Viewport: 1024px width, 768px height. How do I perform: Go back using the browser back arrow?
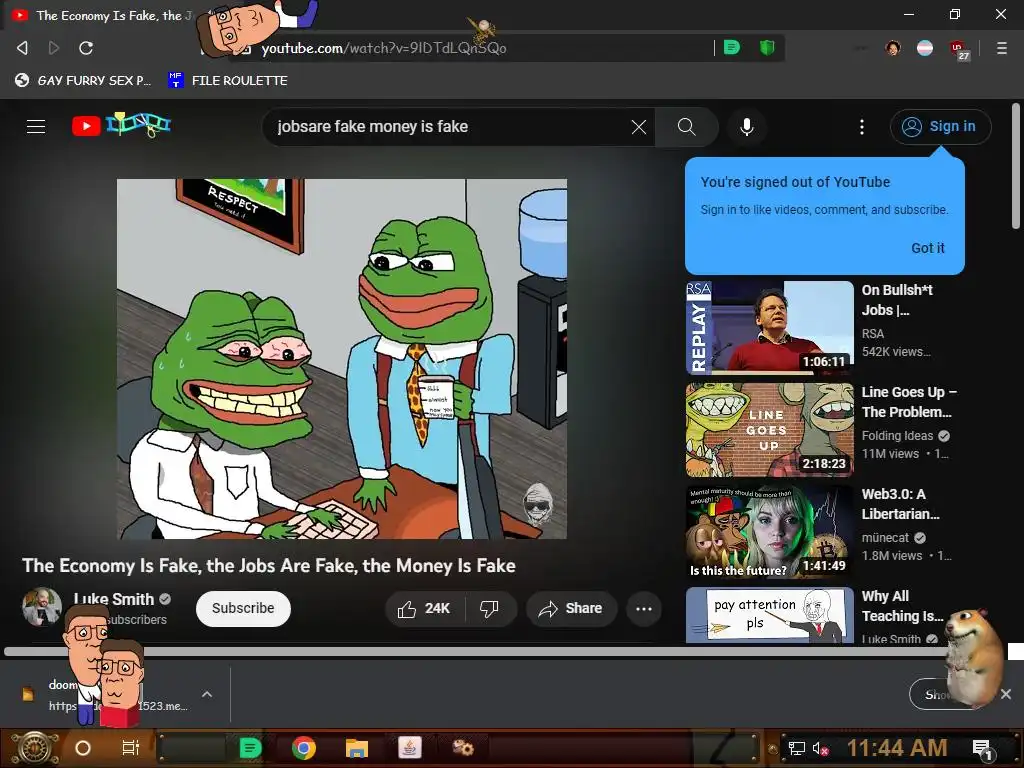coord(22,48)
